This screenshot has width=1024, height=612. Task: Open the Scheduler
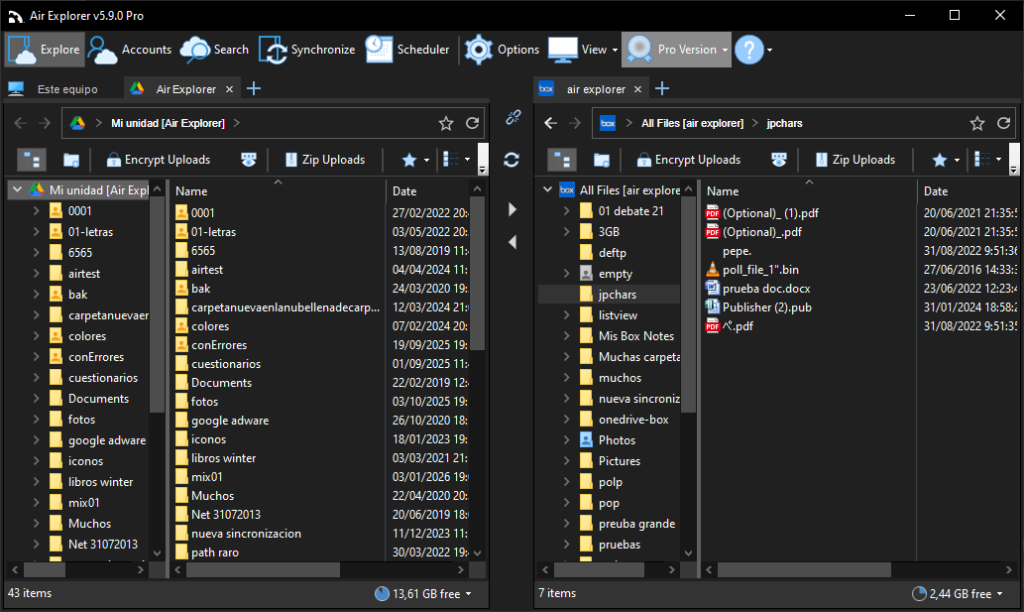[408, 50]
